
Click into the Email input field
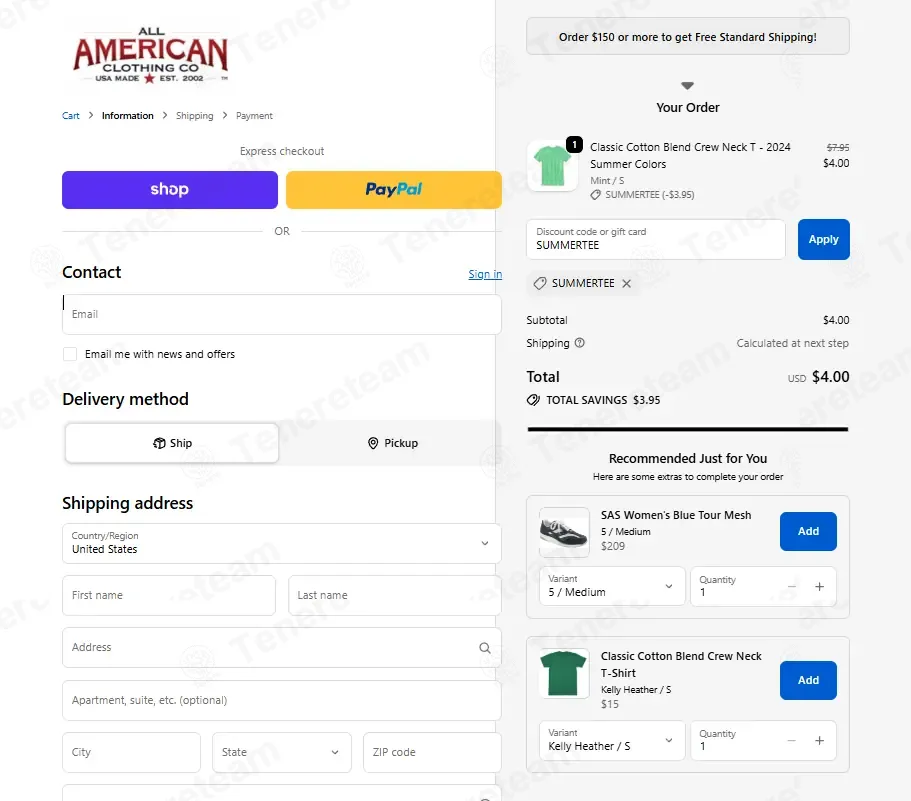click(282, 314)
